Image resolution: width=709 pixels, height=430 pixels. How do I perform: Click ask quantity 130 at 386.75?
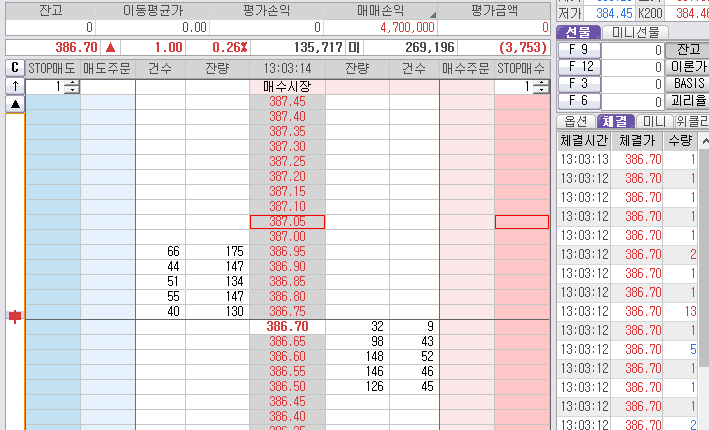coord(217,312)
